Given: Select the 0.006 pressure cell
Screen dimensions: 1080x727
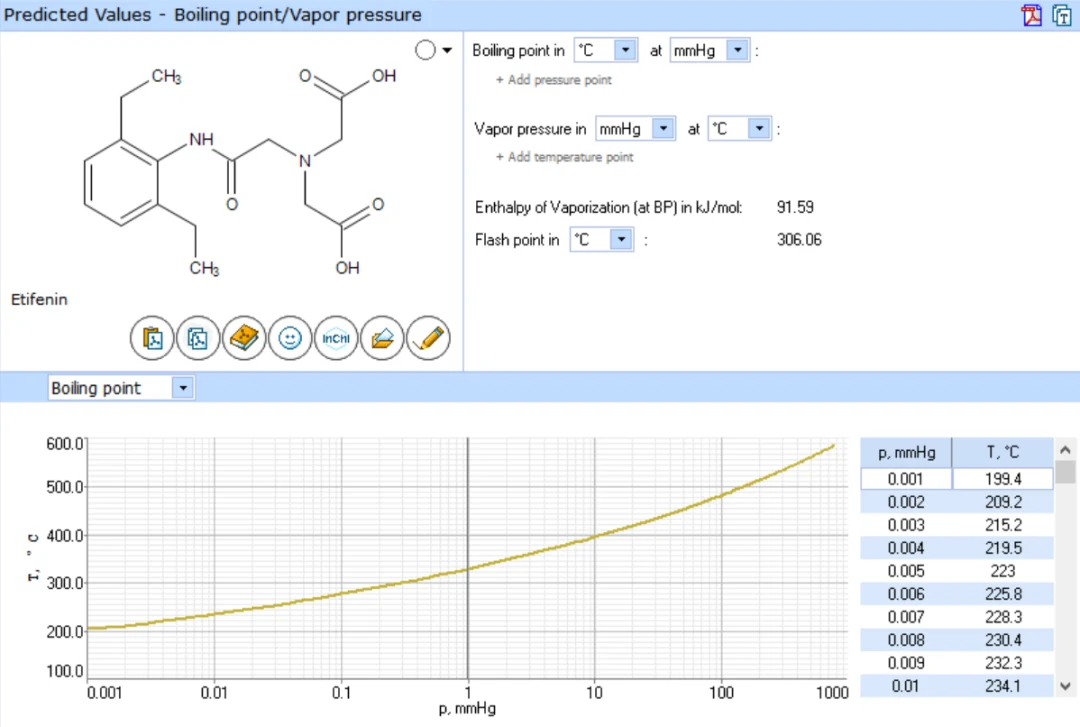Looking at the screenshot, I should 906,594.
